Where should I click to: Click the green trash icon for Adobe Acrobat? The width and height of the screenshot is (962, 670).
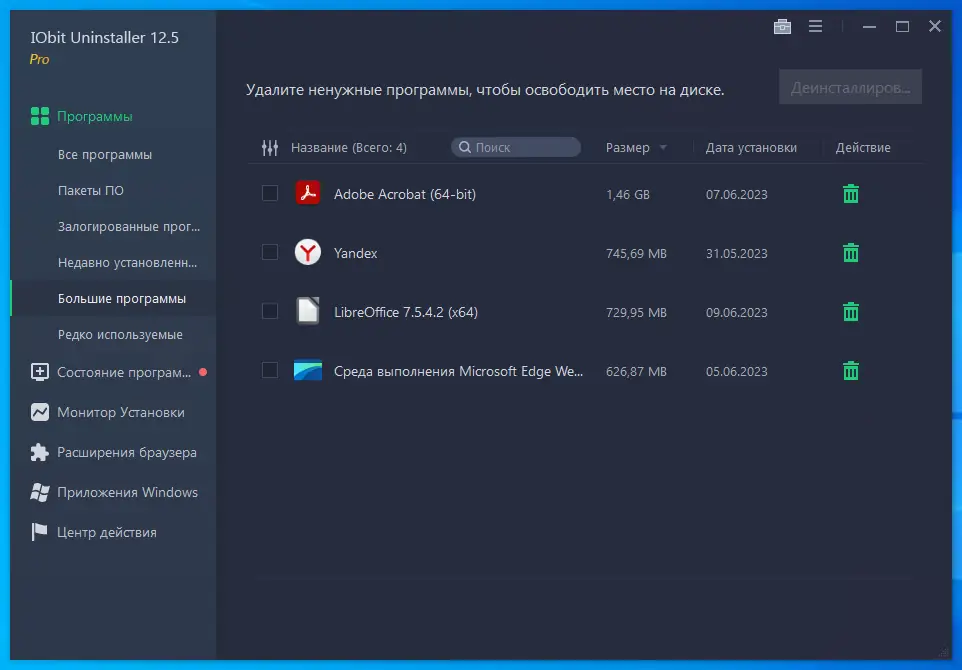tap(850, 194)
